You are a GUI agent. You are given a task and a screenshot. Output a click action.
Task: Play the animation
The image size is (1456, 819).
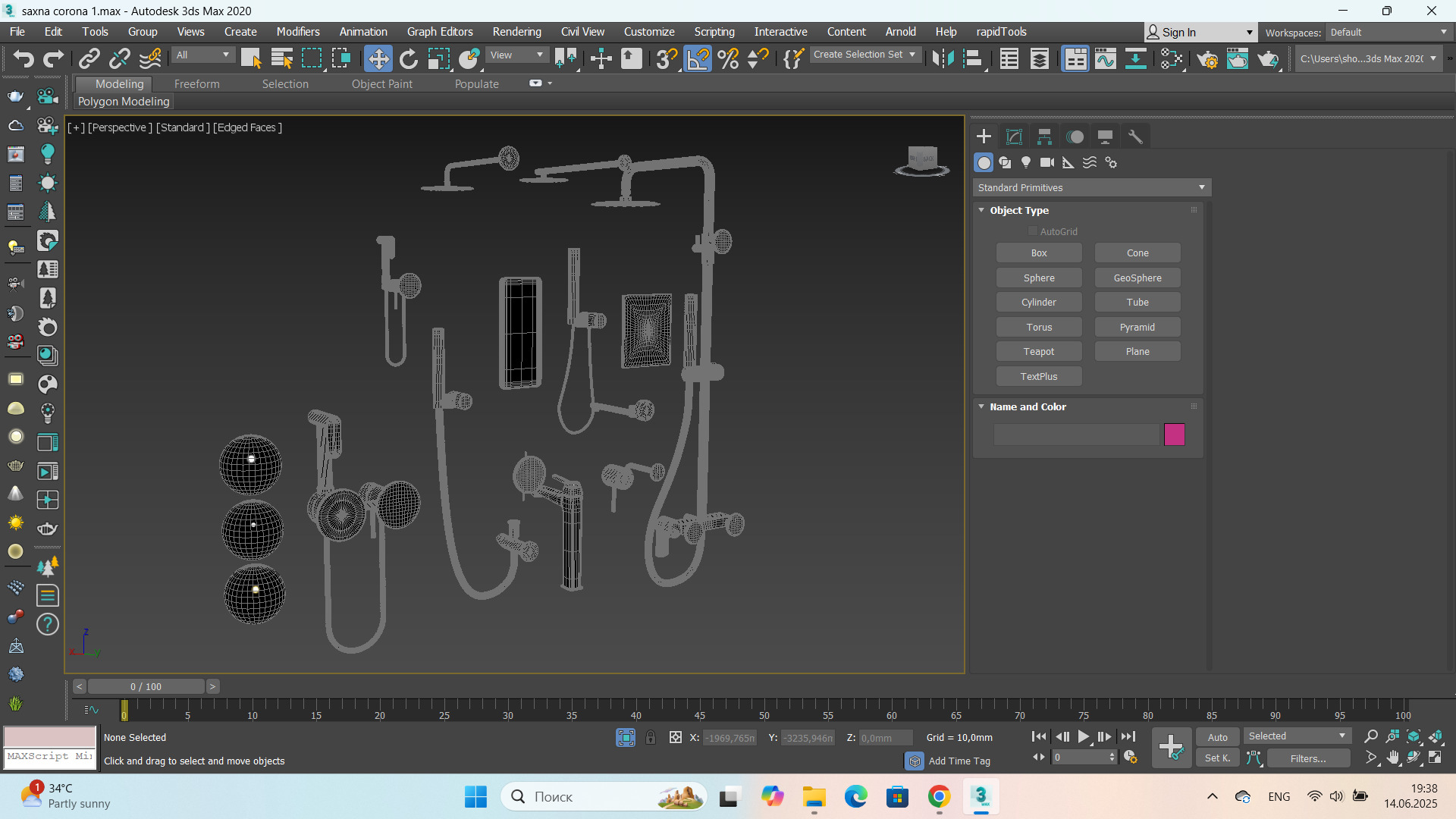pyautogui.click(x=1084, y=736)
